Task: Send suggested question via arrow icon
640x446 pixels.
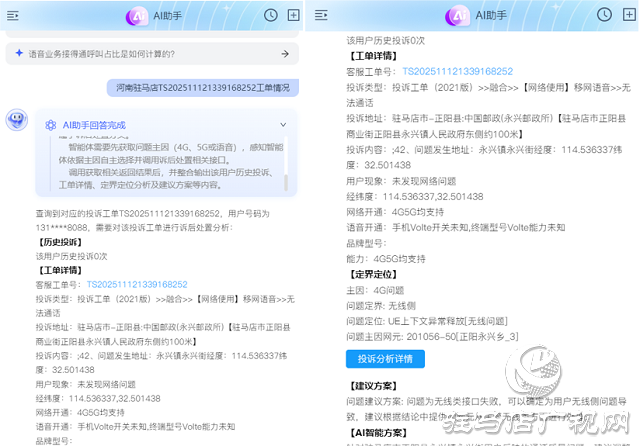Action: click(x=284, y=54)
